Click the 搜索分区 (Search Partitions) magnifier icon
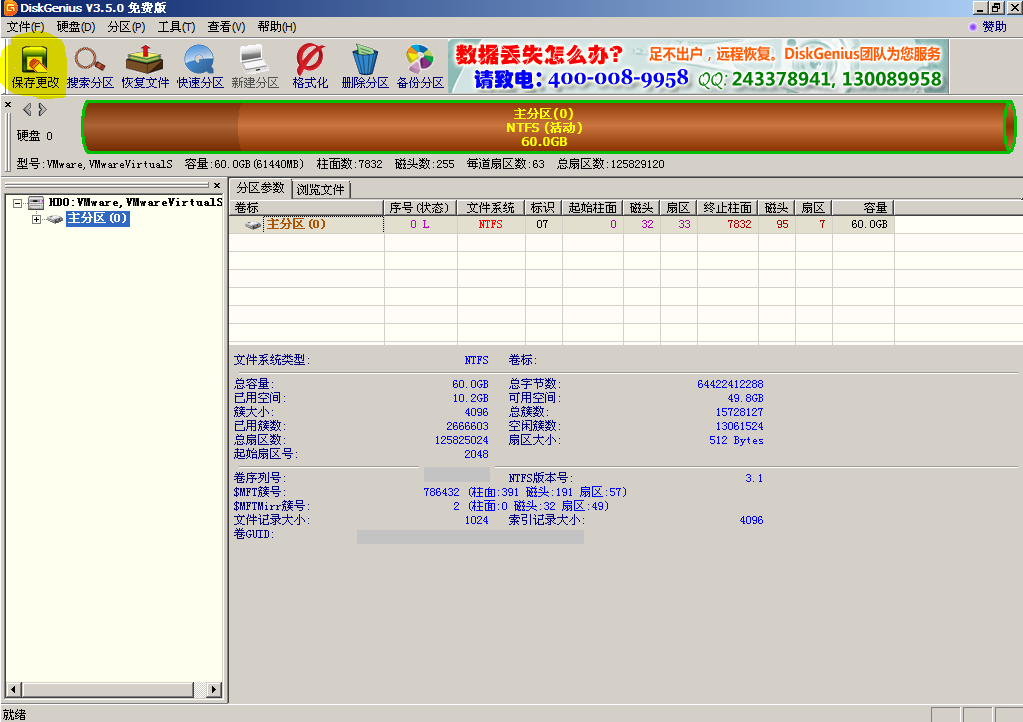The height and width of the screenshot is (722, 1023). pos(90,66)
